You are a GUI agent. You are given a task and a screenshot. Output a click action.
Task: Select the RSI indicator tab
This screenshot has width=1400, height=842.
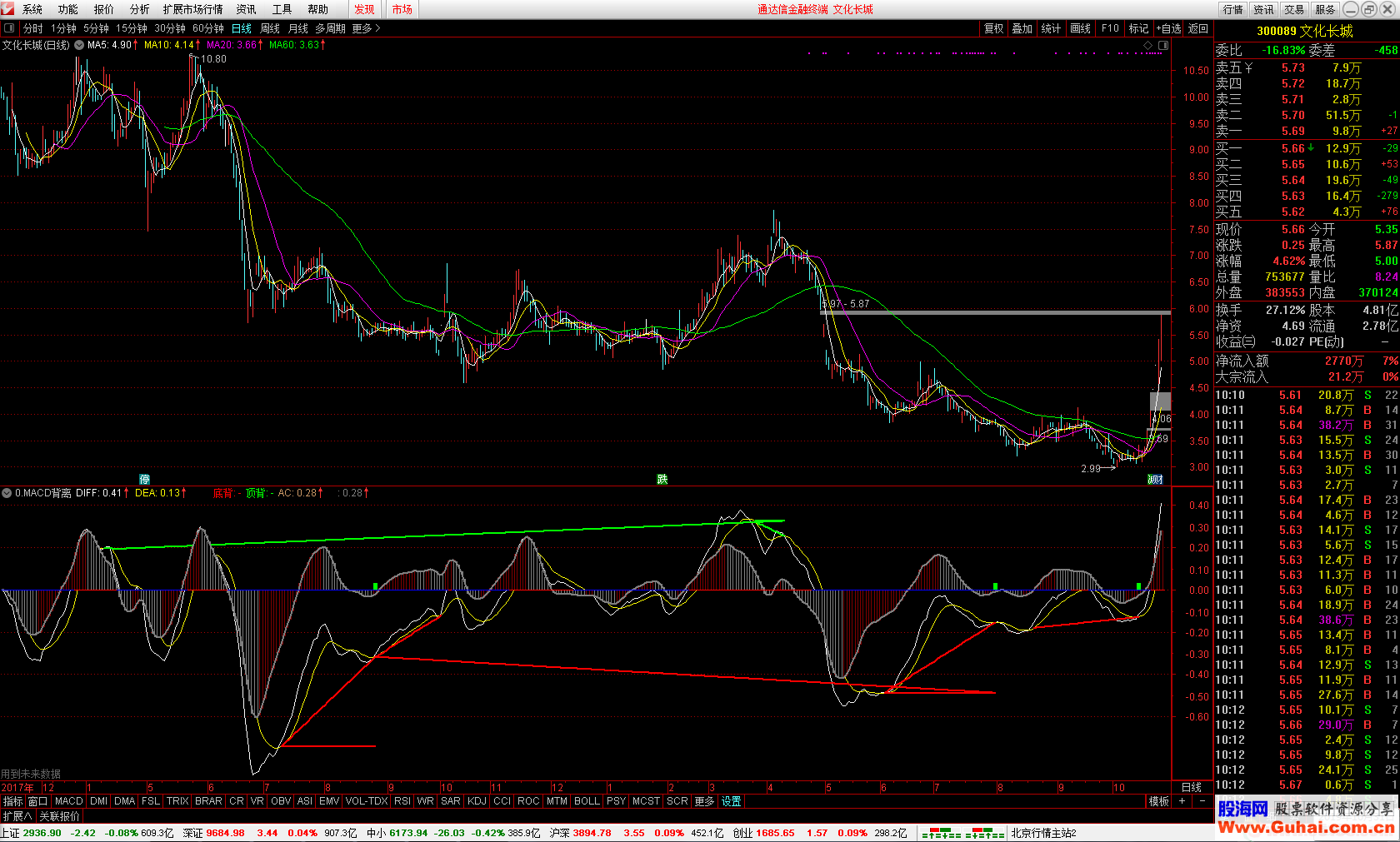coord(402,801)
